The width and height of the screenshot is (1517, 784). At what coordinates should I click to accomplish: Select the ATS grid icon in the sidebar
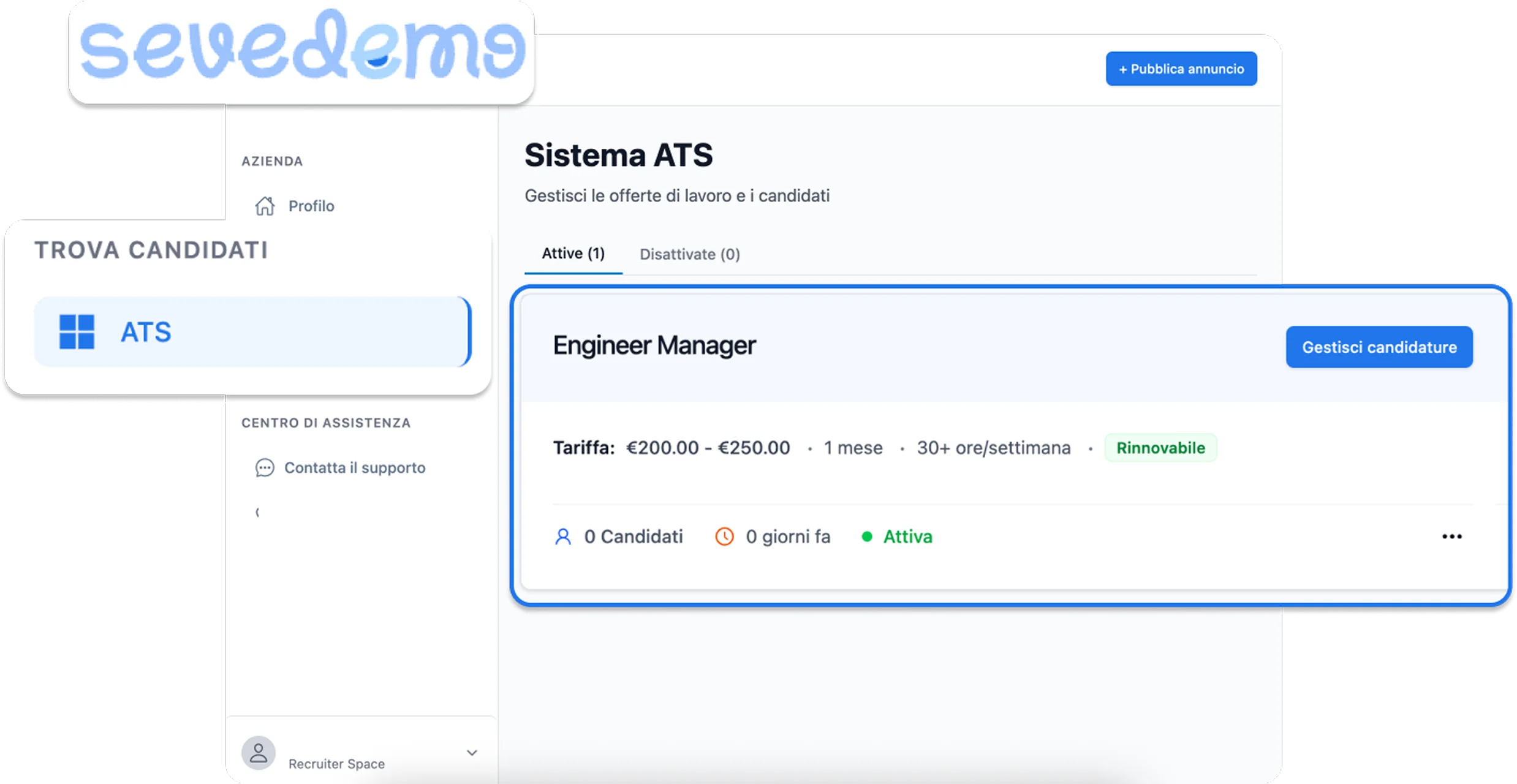tap(77, 331)
